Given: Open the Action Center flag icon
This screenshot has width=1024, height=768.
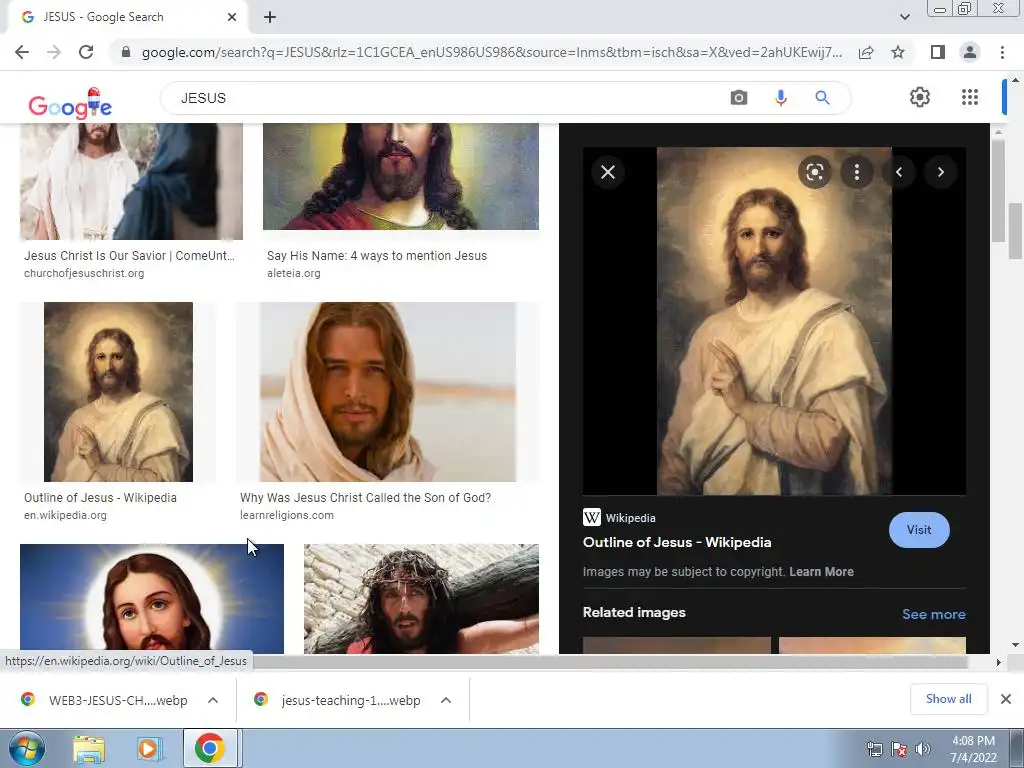Looking at the screenshot, I should coord(899,749).
